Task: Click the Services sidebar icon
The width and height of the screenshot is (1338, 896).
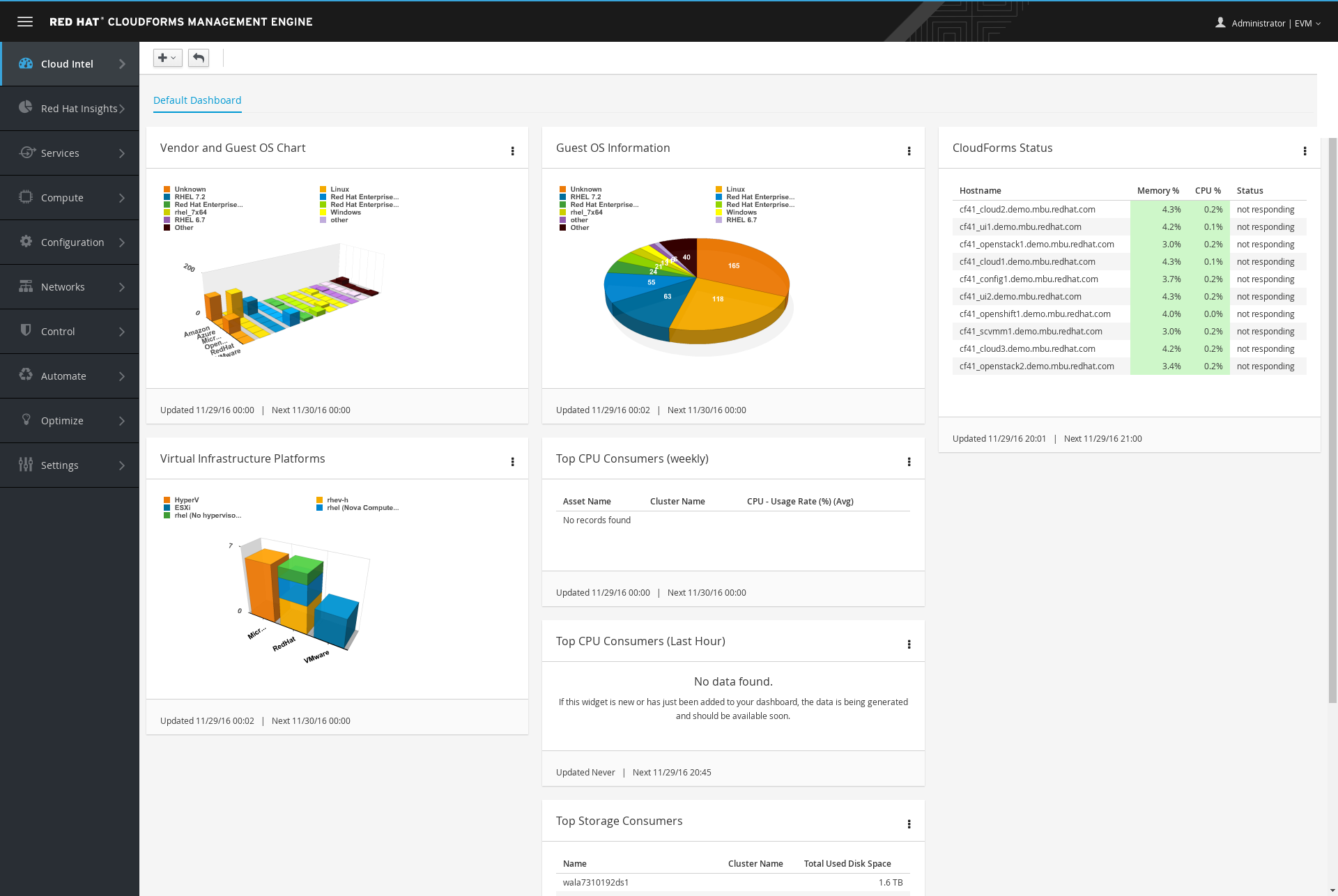Action: [27, 152]
